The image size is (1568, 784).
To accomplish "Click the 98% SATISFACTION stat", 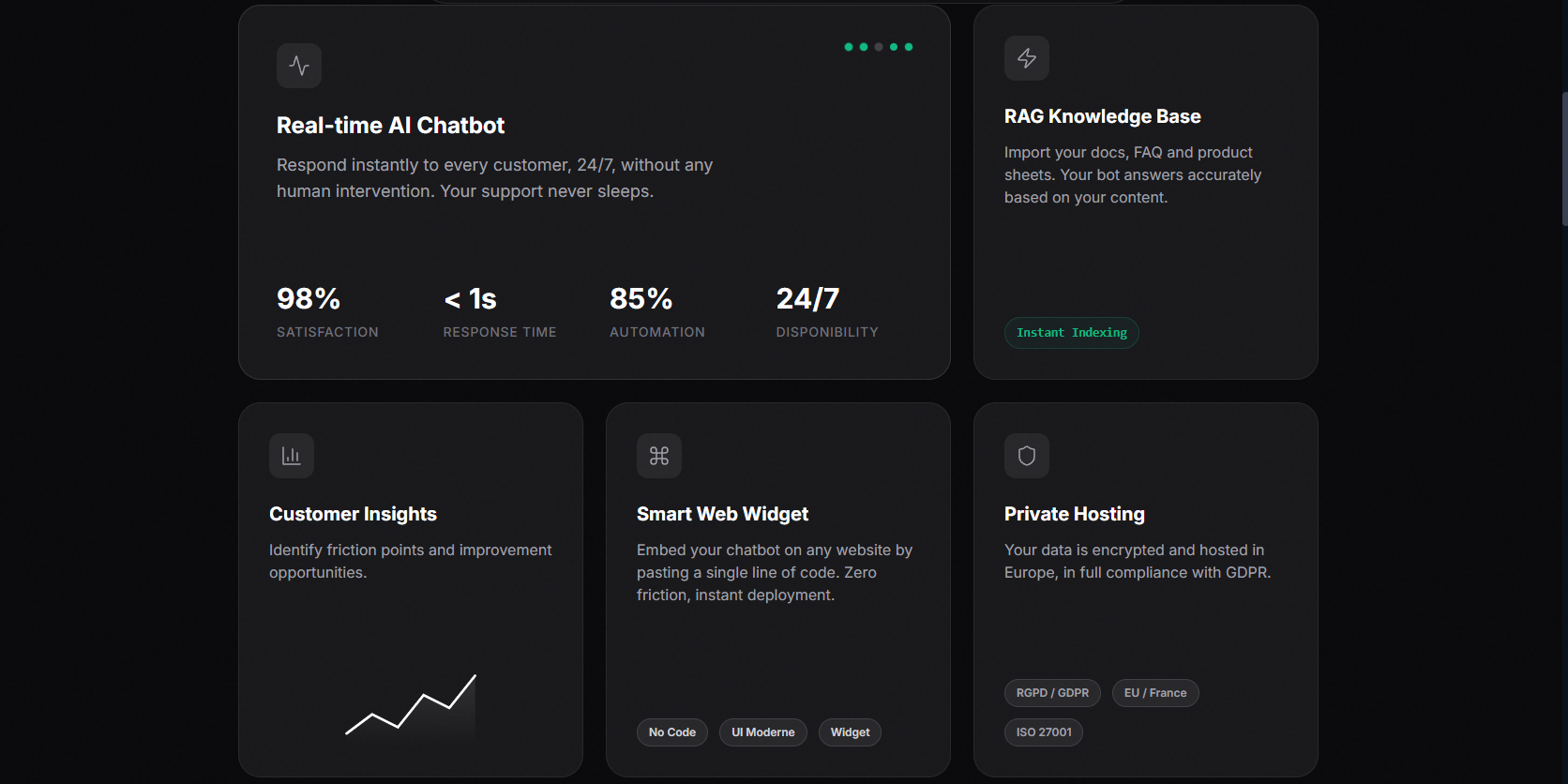I will [x=326, y=309].
